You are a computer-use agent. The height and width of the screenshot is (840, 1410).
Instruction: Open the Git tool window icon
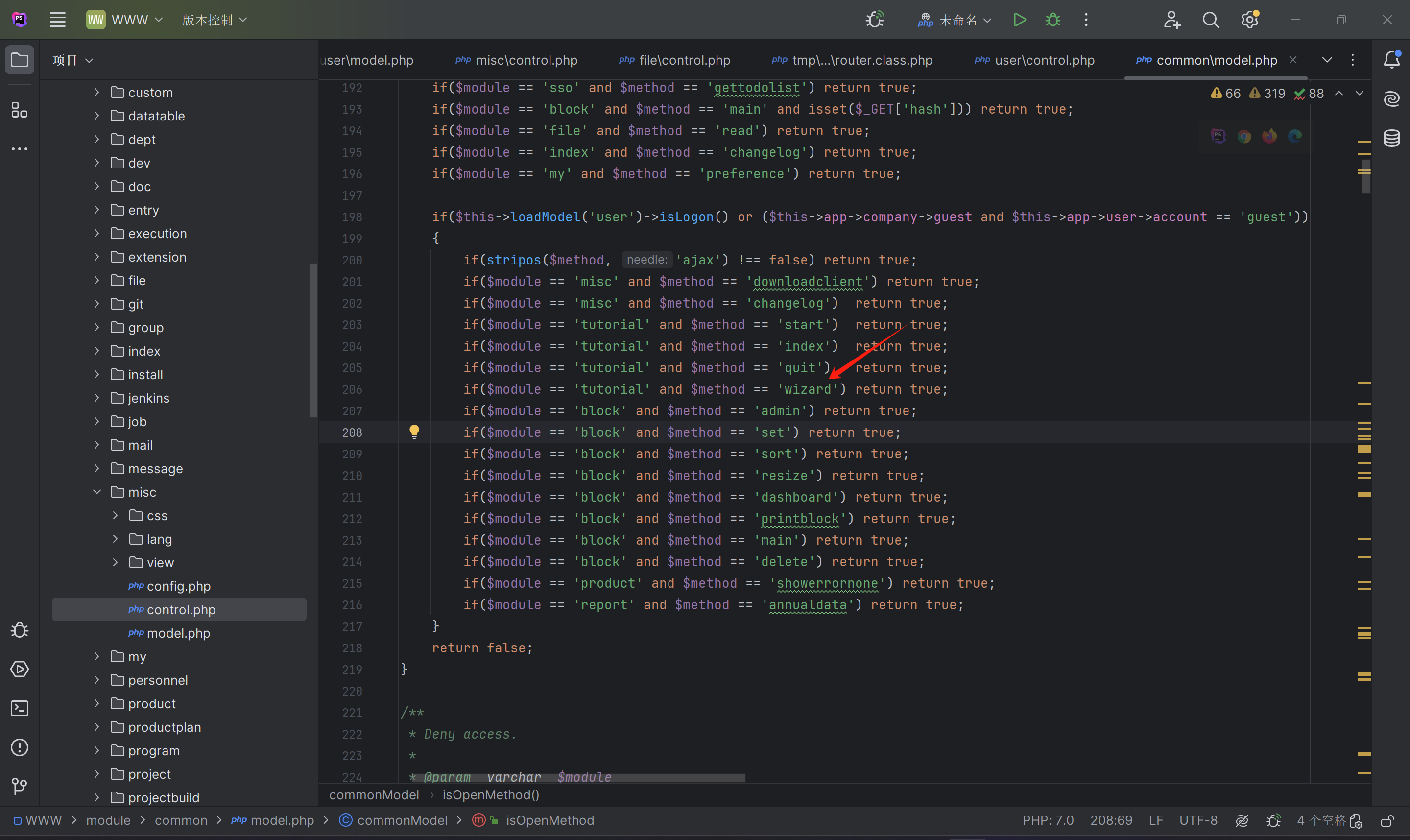coord(20,786)
